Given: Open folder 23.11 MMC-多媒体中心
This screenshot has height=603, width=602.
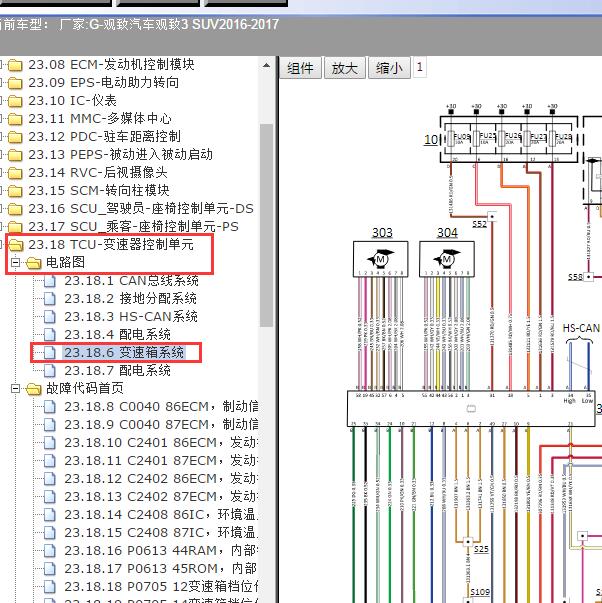Looking at the screenshot, I should point(100,119).
